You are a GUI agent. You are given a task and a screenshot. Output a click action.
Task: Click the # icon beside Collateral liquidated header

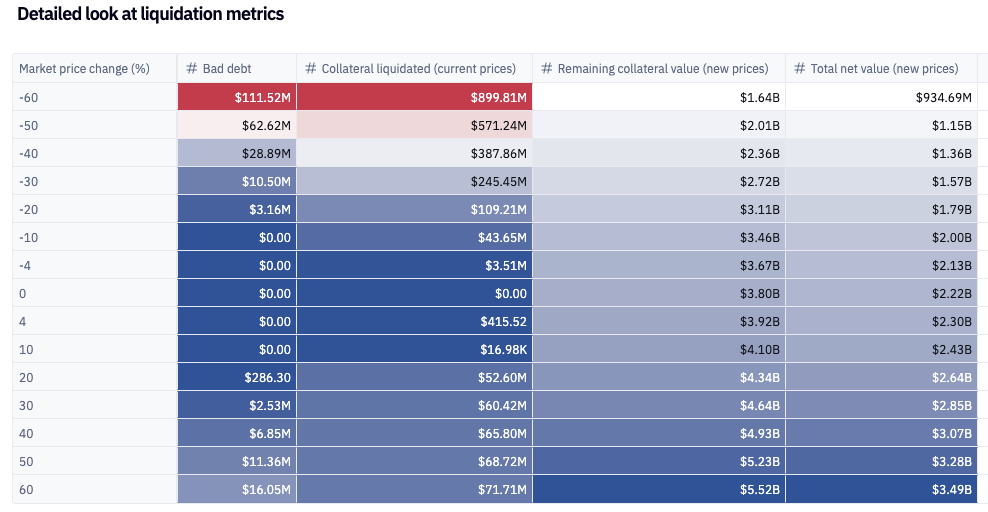pos(311,69)
